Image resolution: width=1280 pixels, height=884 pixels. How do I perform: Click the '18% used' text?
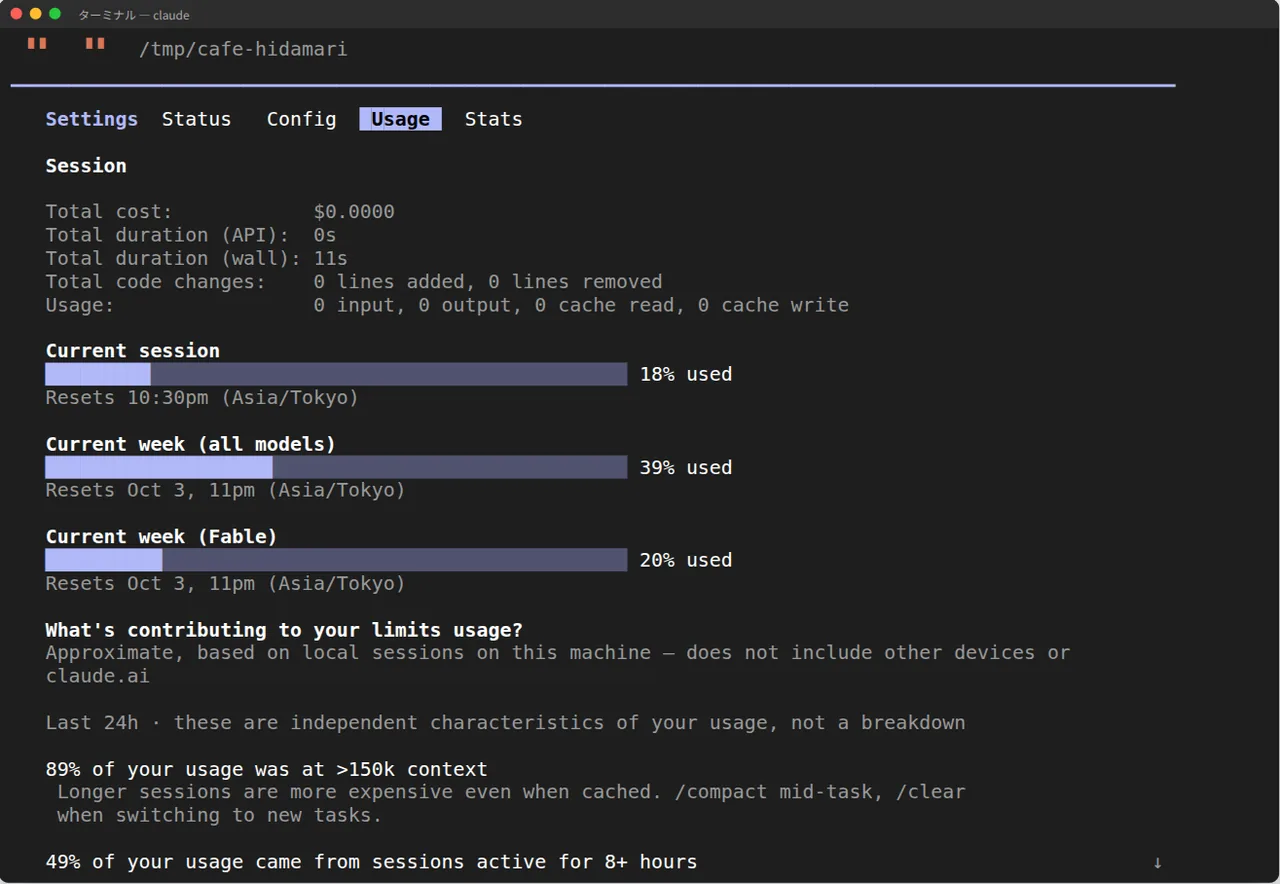(x=685, y=374)
